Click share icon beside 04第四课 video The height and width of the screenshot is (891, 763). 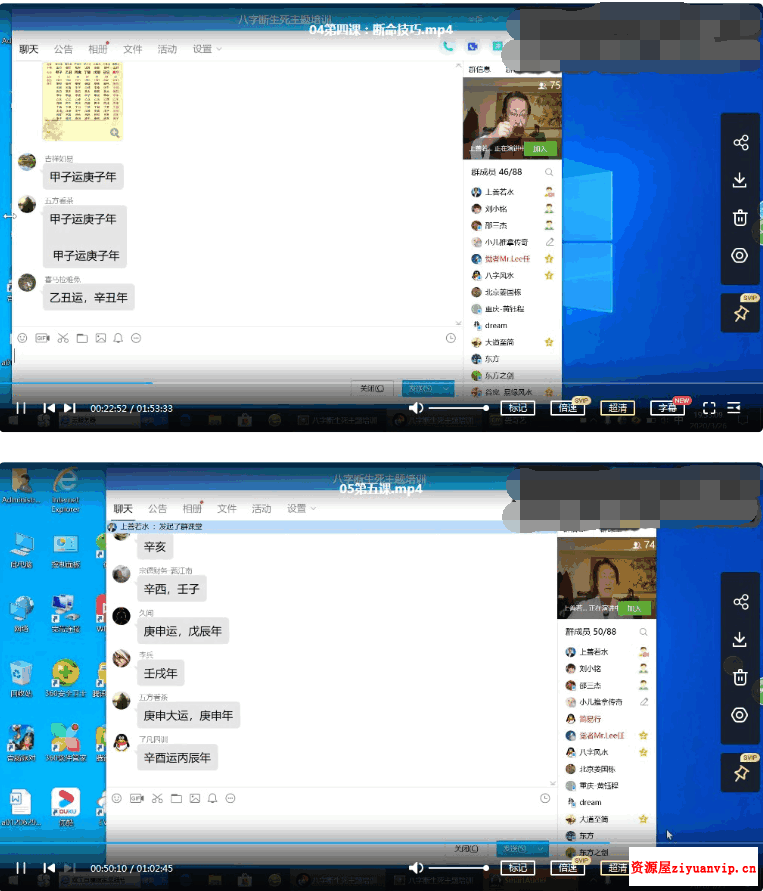pyautogui.click(x=740, y=142)
